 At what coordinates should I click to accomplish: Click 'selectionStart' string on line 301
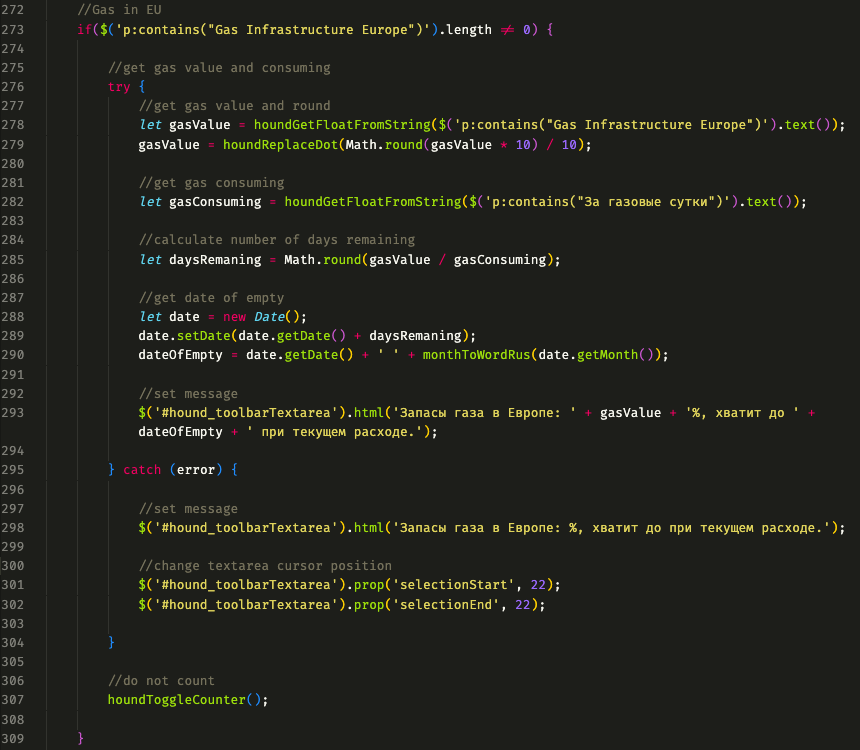453,585
